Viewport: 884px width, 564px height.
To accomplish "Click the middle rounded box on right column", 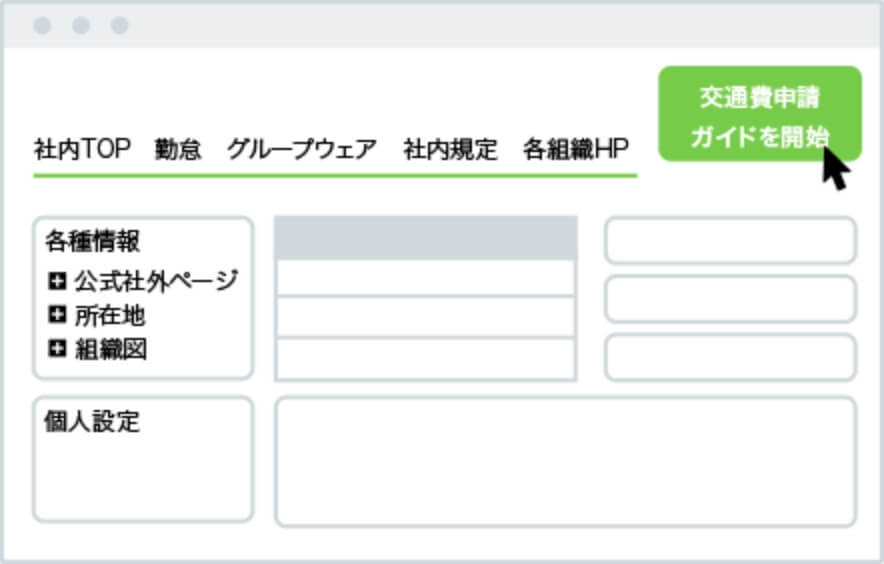I will [731, 299].
